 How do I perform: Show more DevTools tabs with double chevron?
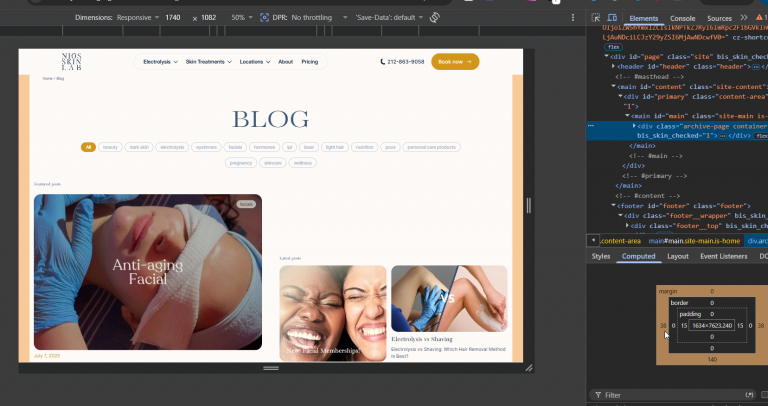tap(744, 18)
